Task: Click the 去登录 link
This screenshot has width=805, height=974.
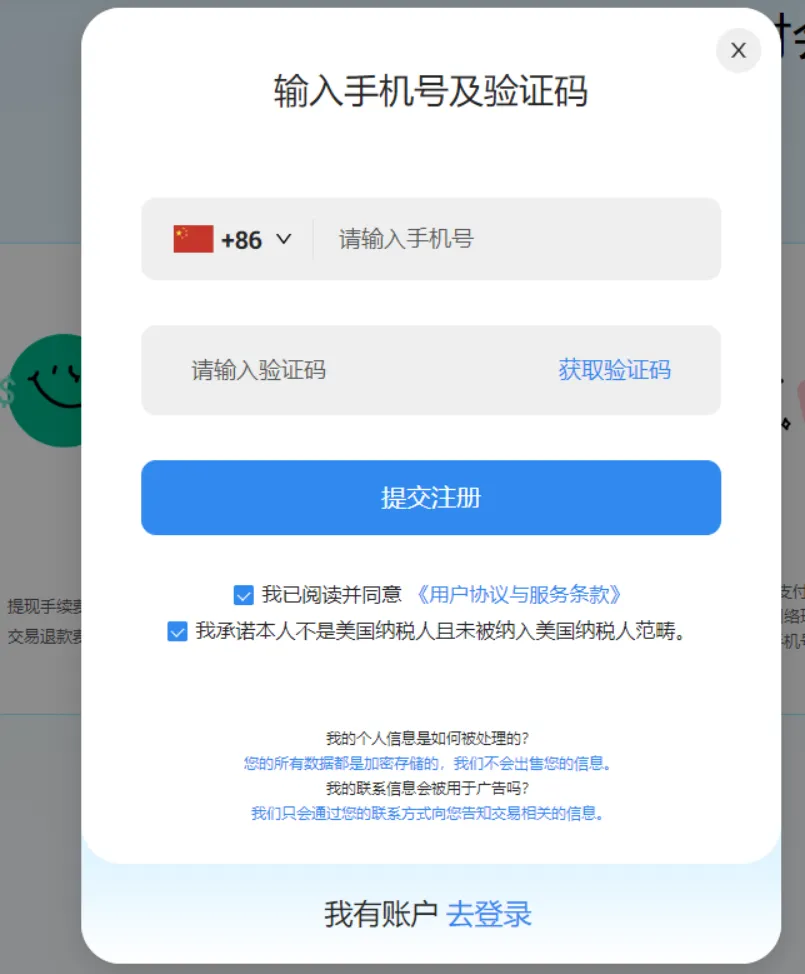Action: point(489,914)
